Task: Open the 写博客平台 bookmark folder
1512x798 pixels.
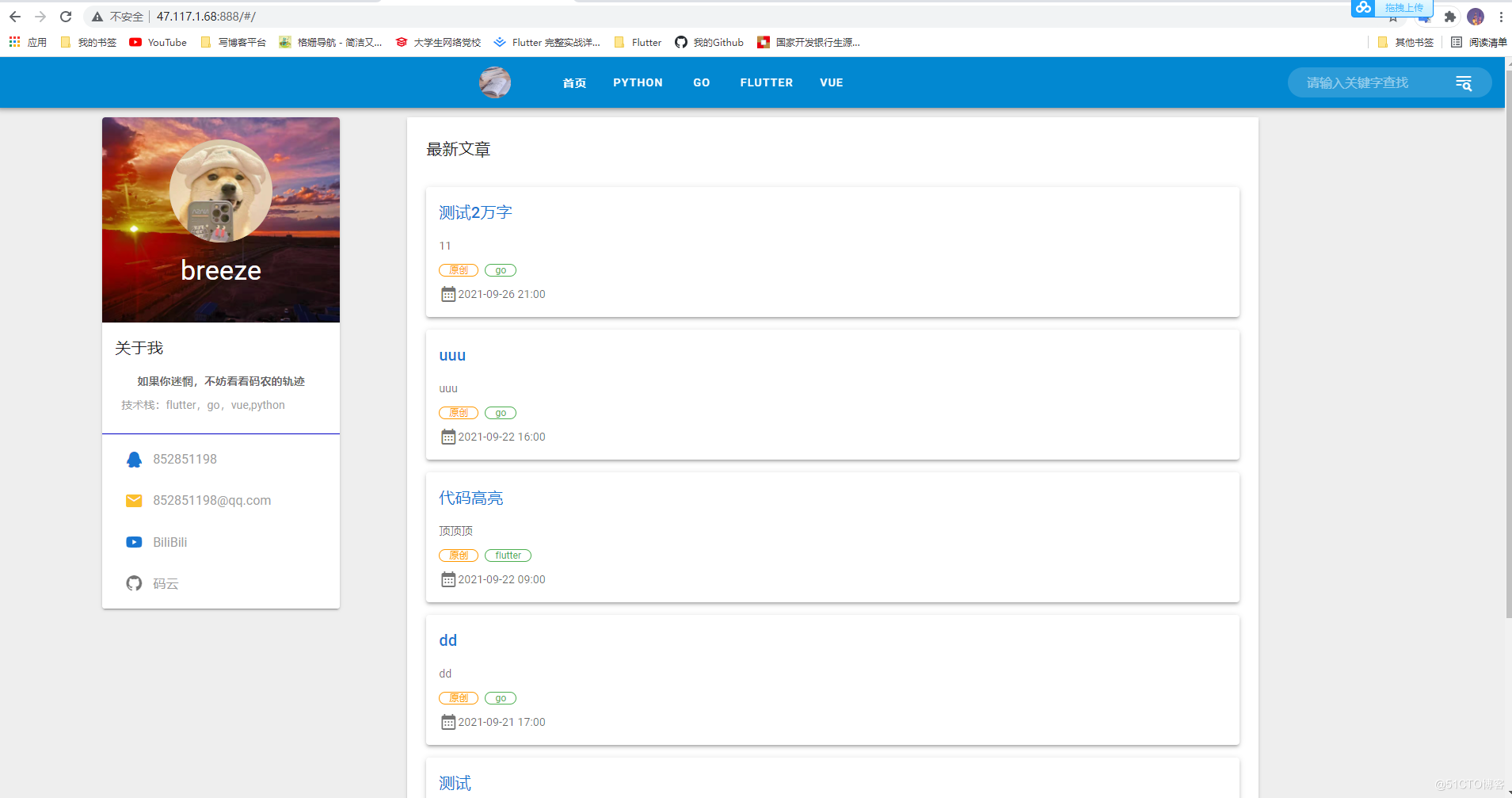Action: coord(233,42)
